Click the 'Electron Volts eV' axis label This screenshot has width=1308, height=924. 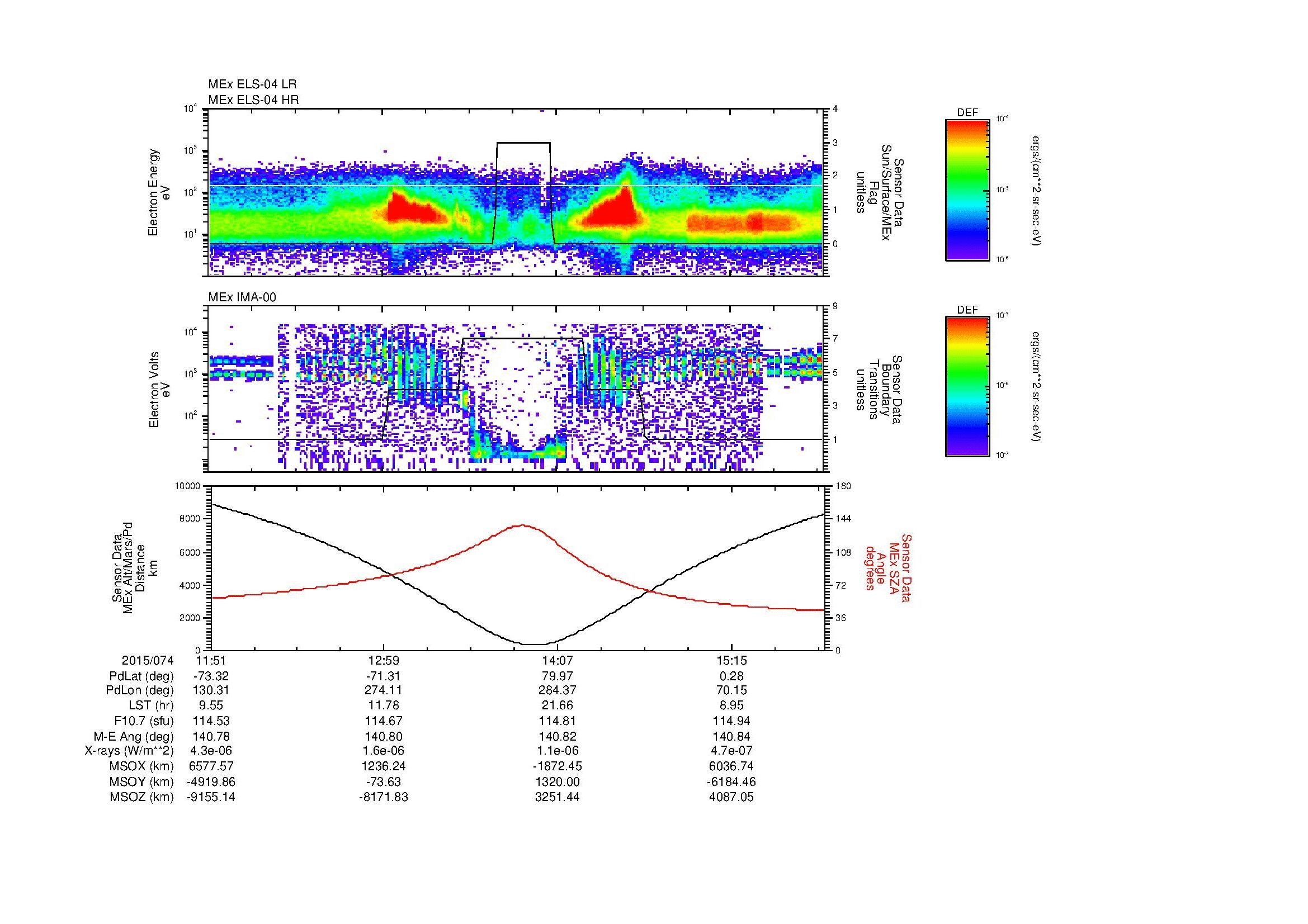pos(159,390)
